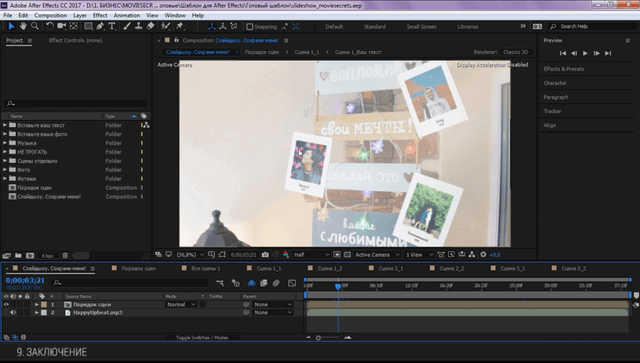Toggle Draft 3D in timeline
640x363 pixels.
(x=236, y=283)
